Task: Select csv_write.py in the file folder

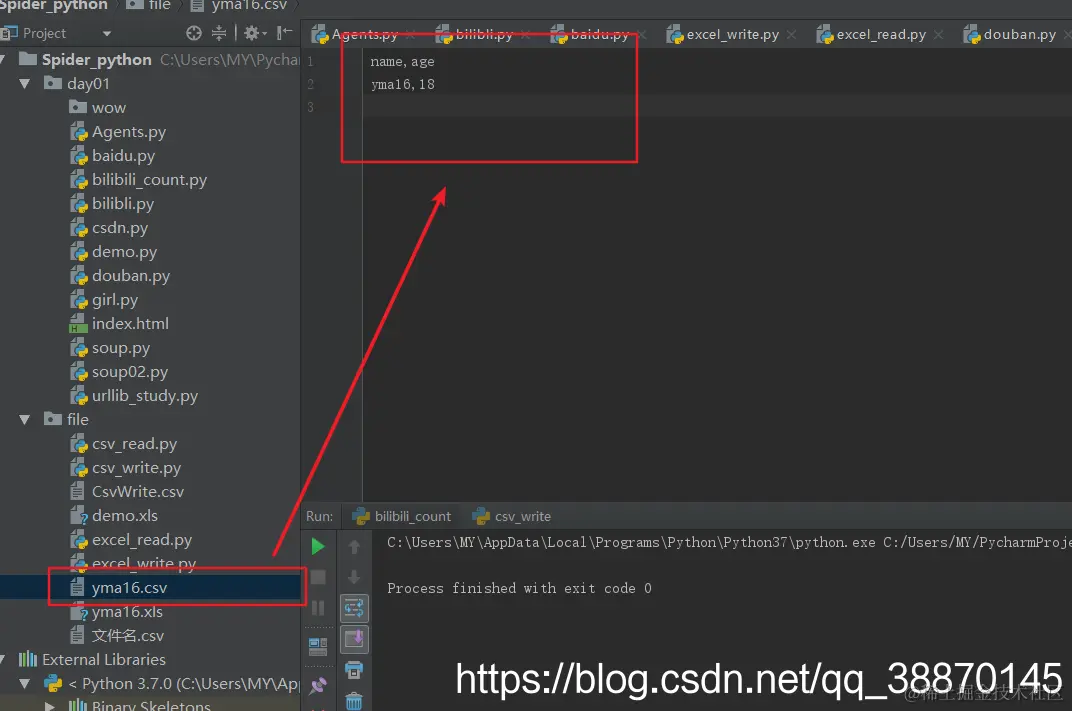Action: [126, 468]
